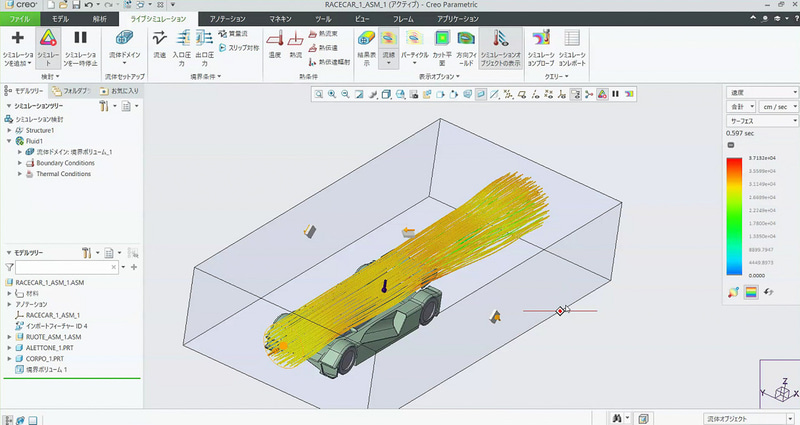Toggle the Streamlines (流線) display button

click(x=388, y=47)
